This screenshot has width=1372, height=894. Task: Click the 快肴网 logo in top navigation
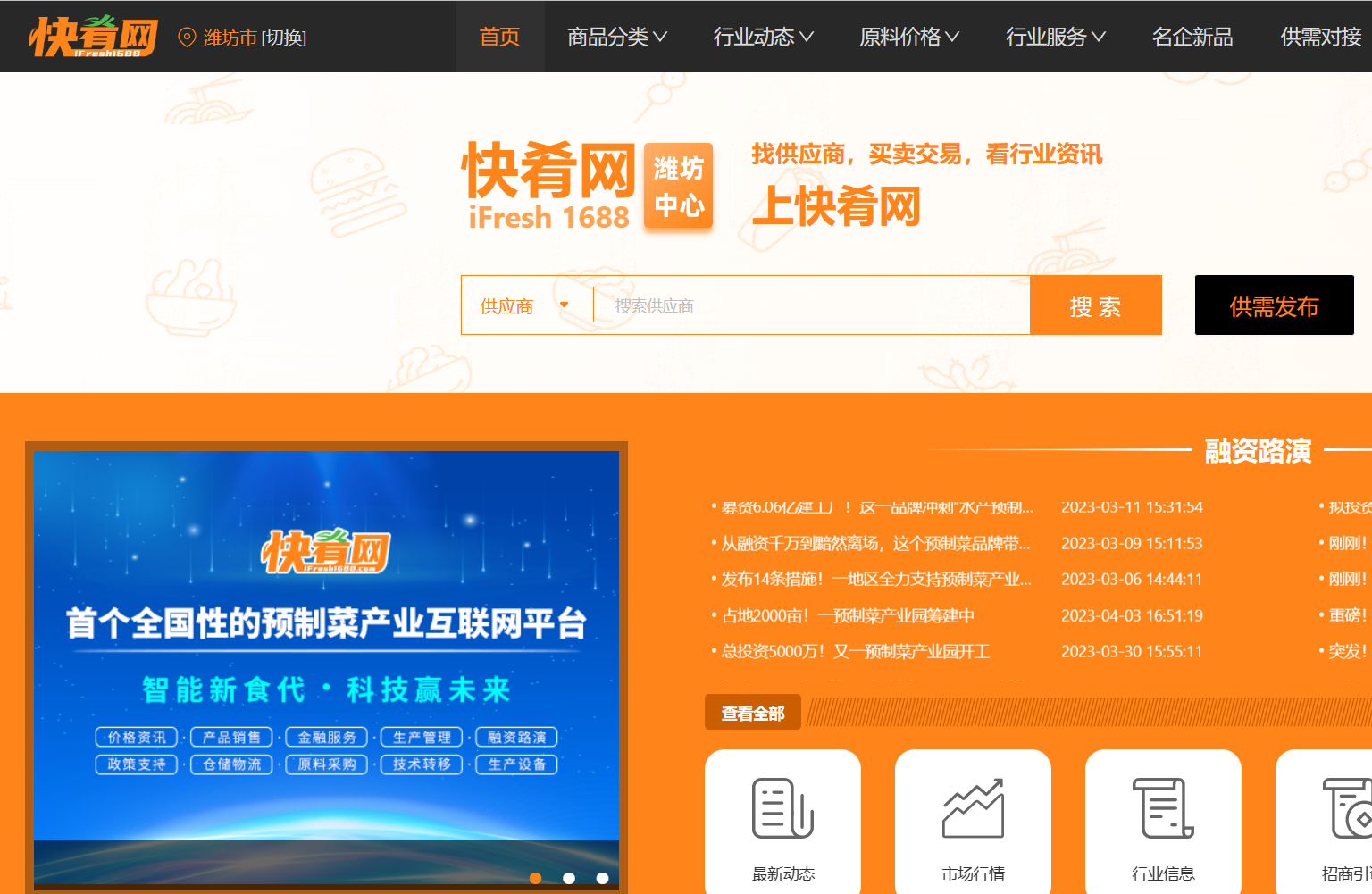click(93, 37)
